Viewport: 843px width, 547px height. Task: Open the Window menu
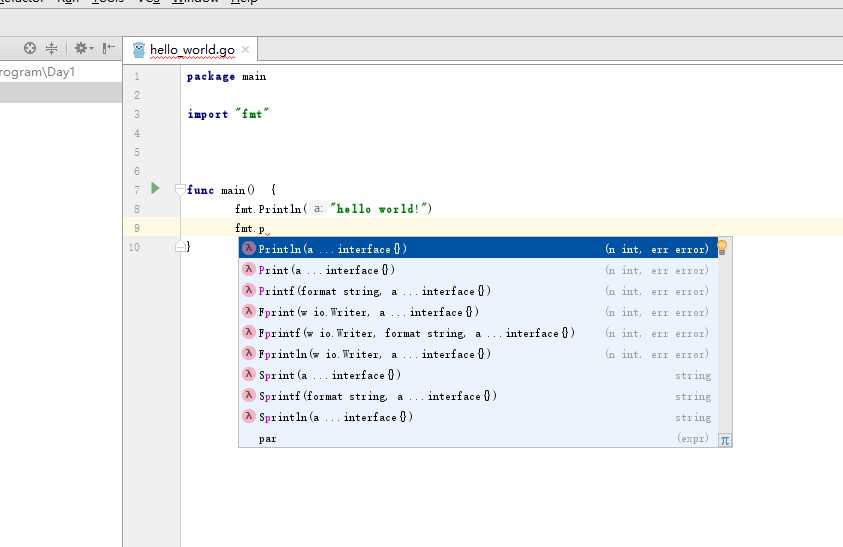click(195, 2)
